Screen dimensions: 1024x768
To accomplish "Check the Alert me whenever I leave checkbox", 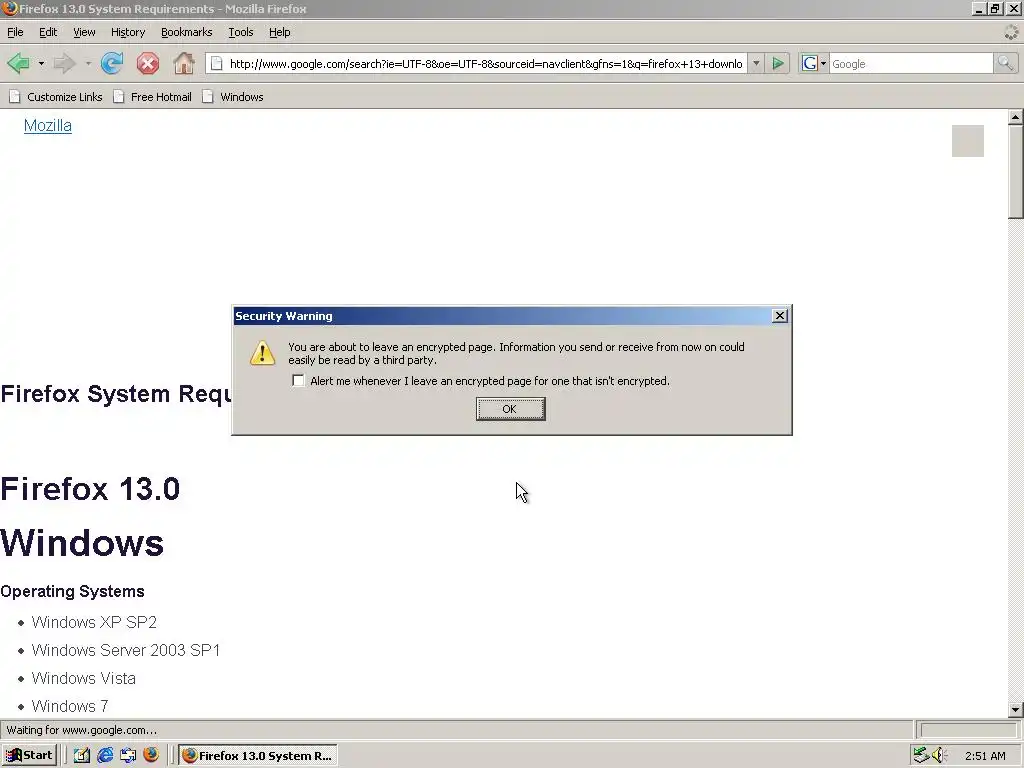I will pyautogui.click(x=298, y=380).
